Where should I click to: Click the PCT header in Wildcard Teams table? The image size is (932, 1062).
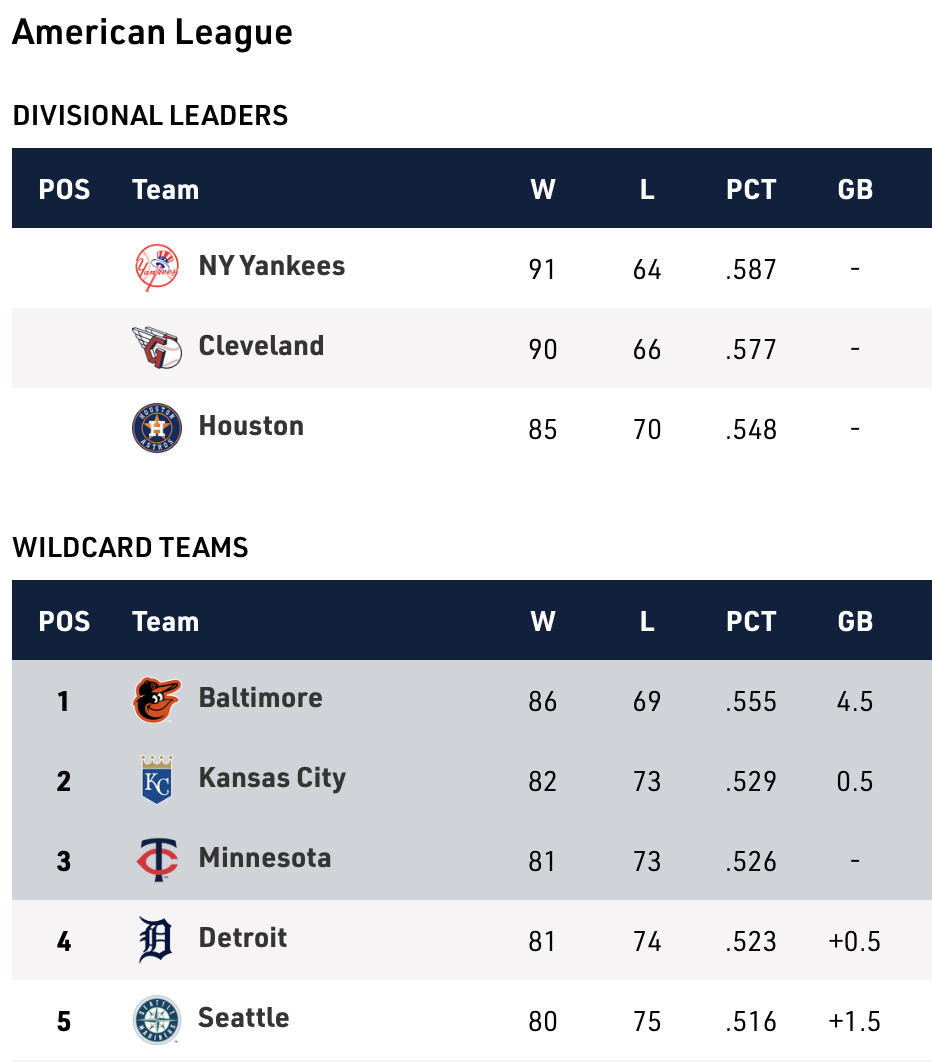point(751,621)
